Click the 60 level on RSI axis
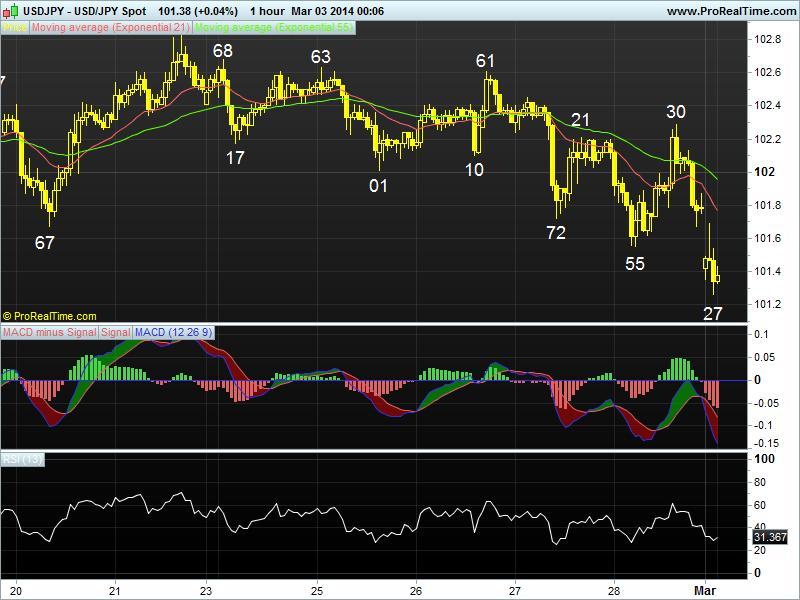 tap(760, 505)
